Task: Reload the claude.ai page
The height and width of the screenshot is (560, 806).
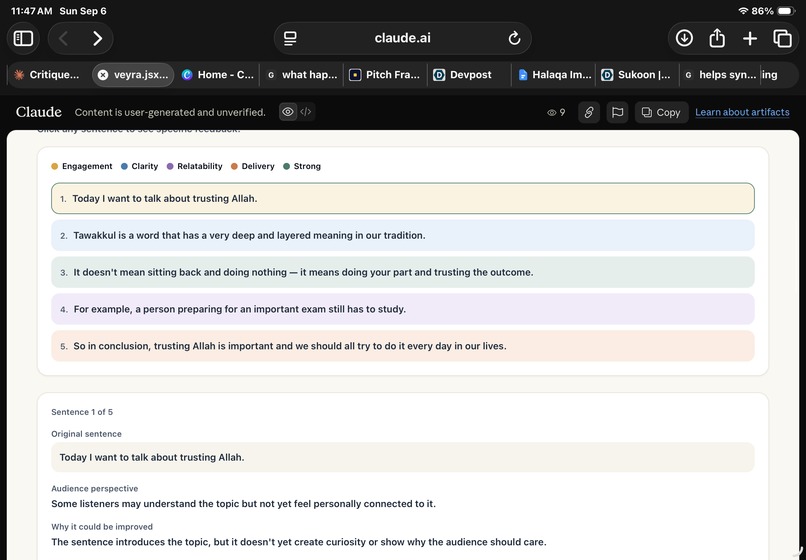Action: point(514,39)
